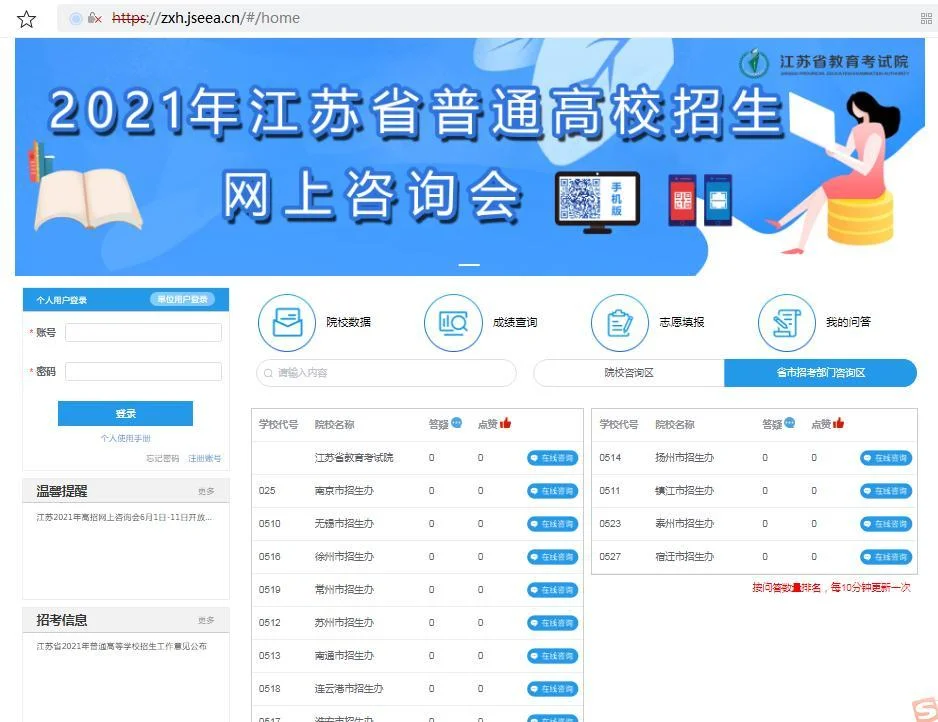Click 忘记密码 link
The width and height of the screenshot is (938, 722).
(163, 458)
